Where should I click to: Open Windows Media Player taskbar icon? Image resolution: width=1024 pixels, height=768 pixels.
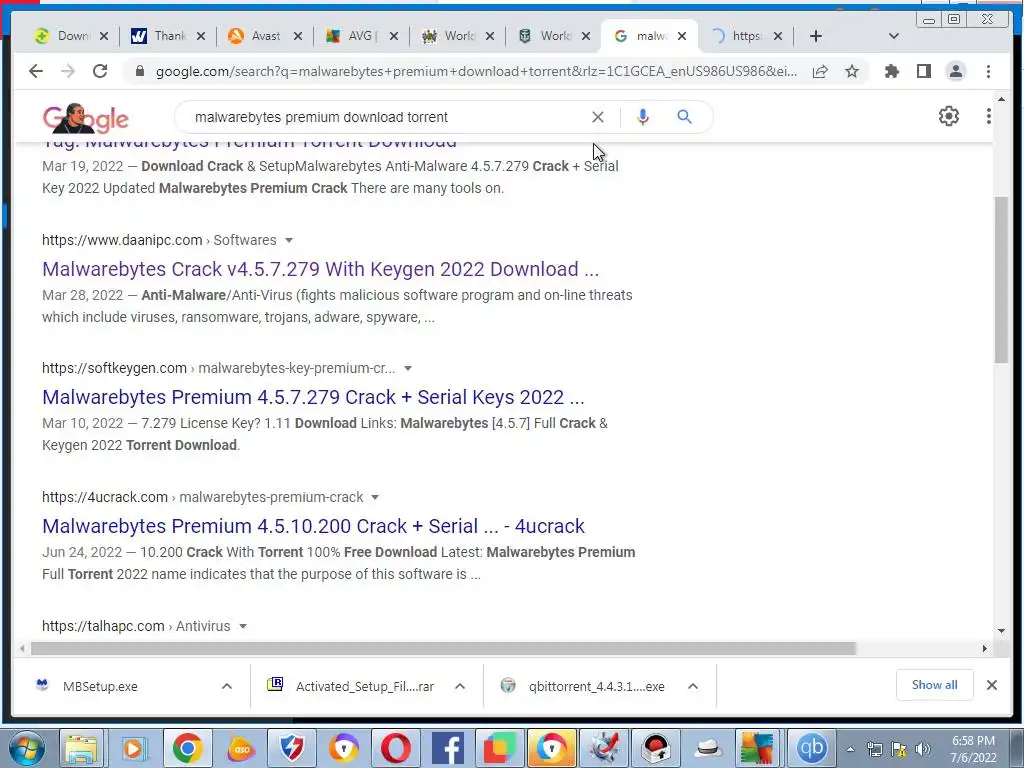(x=133, y=748)
